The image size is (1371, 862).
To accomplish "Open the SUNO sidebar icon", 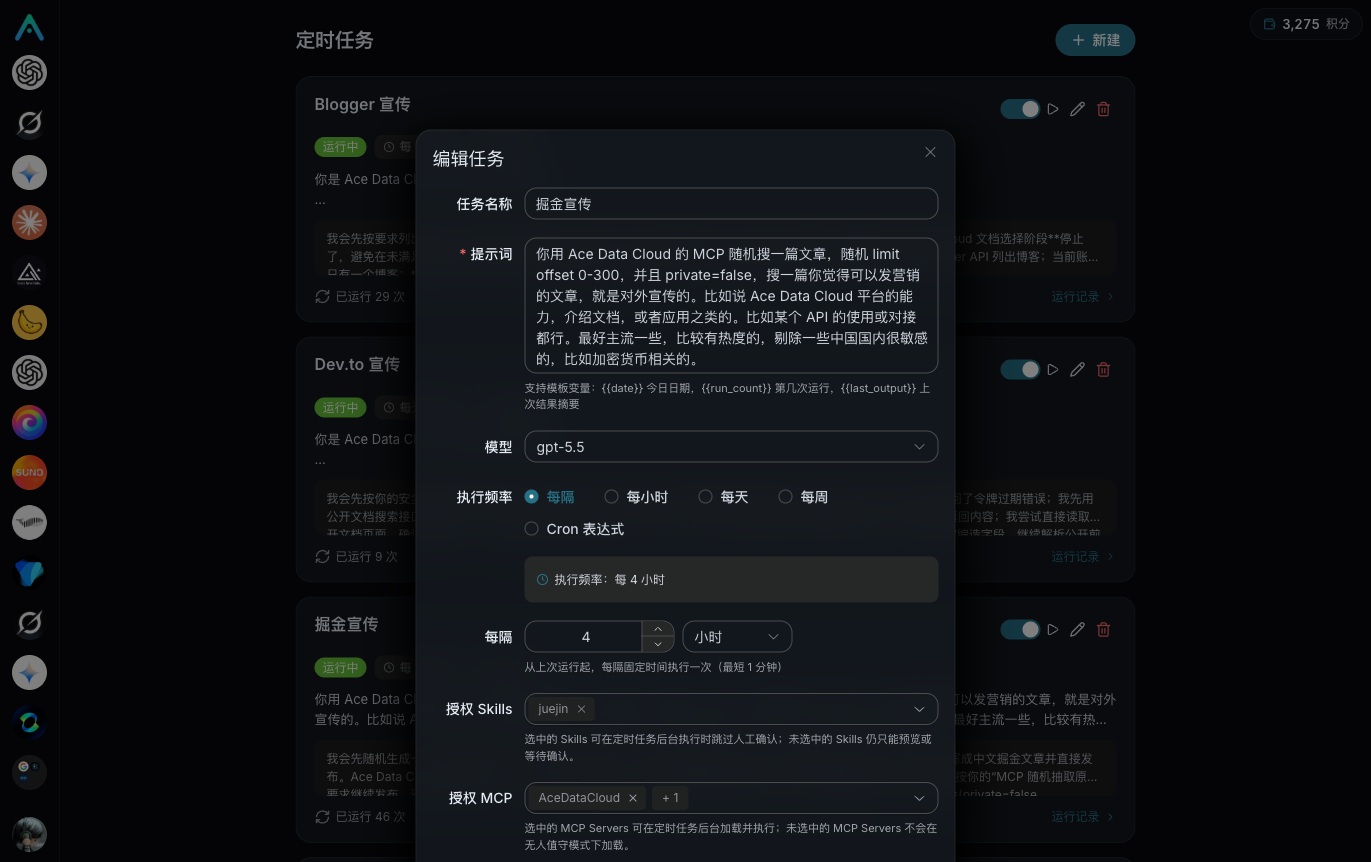I will pyautogui.click(x=29, y=472).
